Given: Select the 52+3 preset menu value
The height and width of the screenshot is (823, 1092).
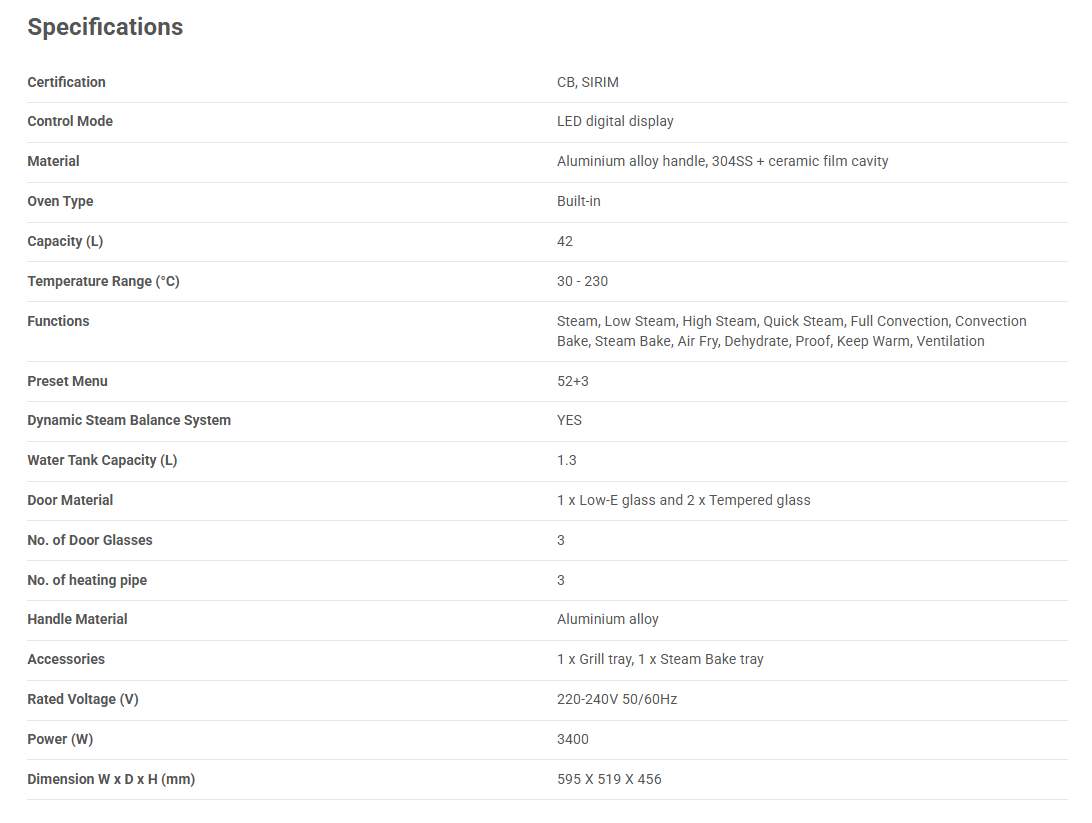Looking at the screenshot, I should tap(574, 381).
